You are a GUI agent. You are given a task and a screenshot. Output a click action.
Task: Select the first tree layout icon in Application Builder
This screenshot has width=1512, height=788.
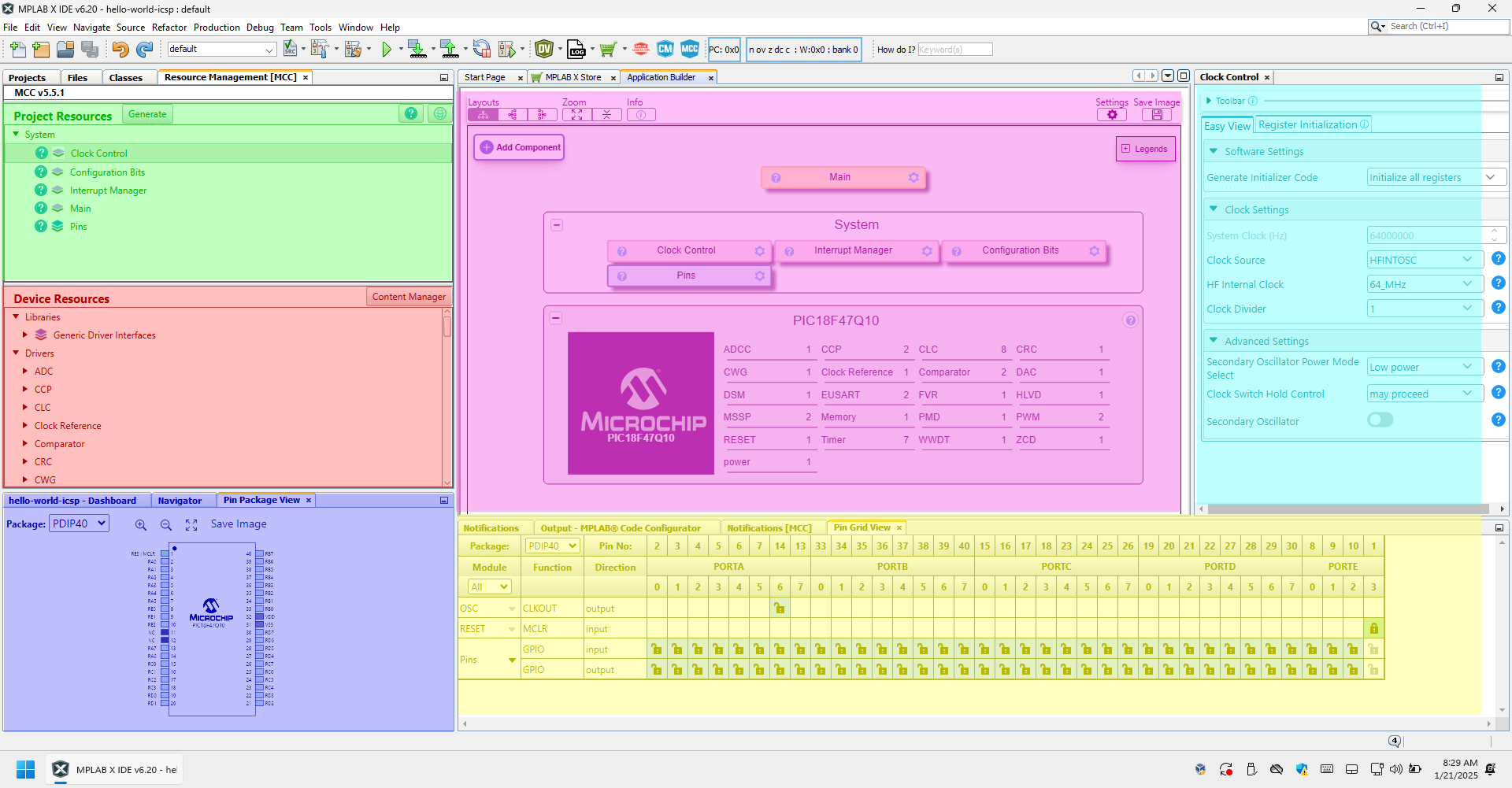point(483,115)
